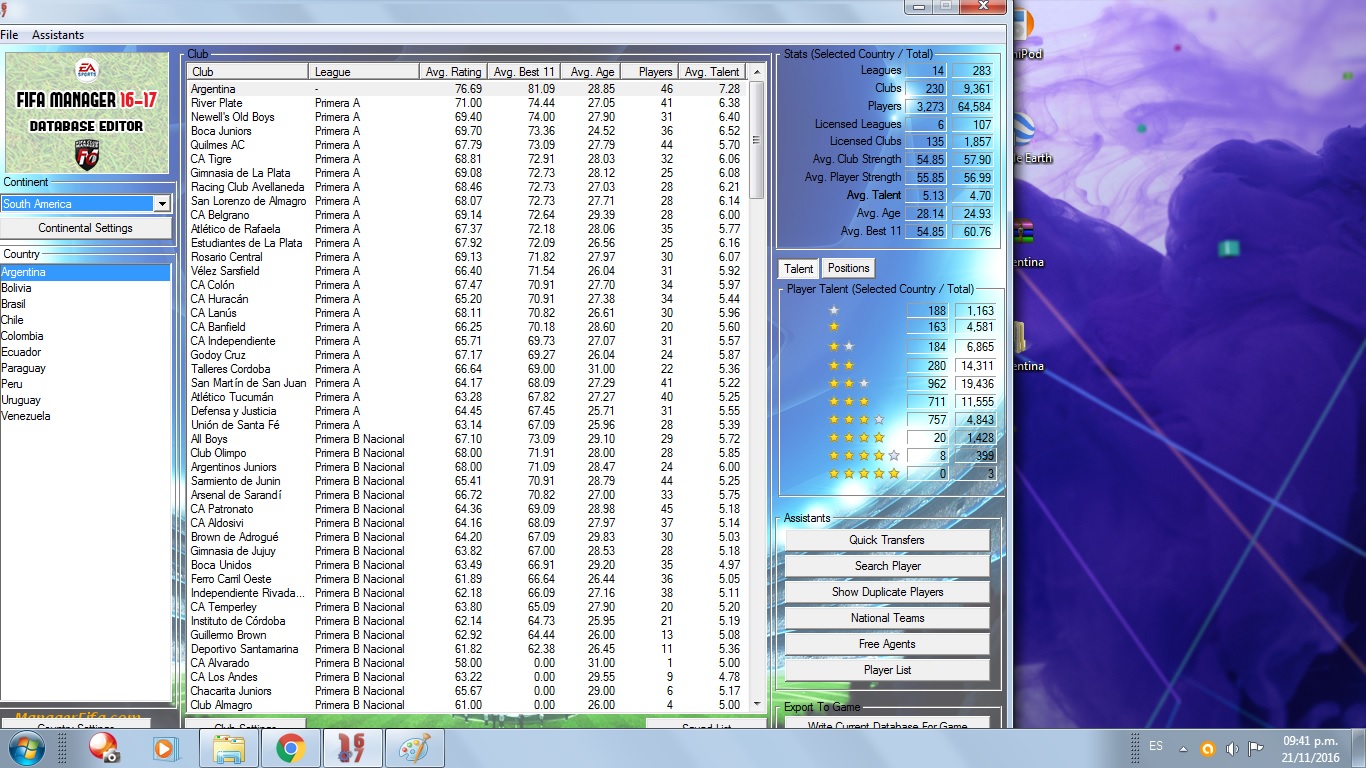Switch to the Positions tab
The image size is (1366, 768).
click(x=848, y=268)
